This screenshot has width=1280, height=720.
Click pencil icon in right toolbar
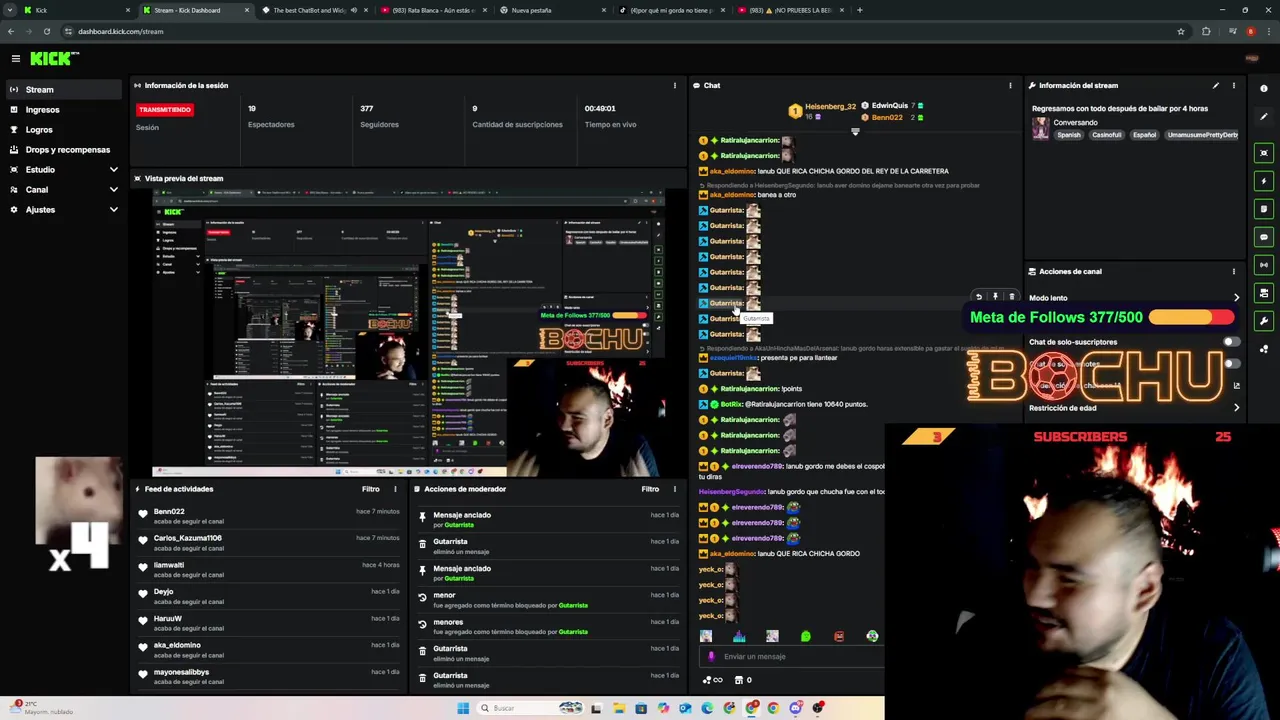(1264, 117)
